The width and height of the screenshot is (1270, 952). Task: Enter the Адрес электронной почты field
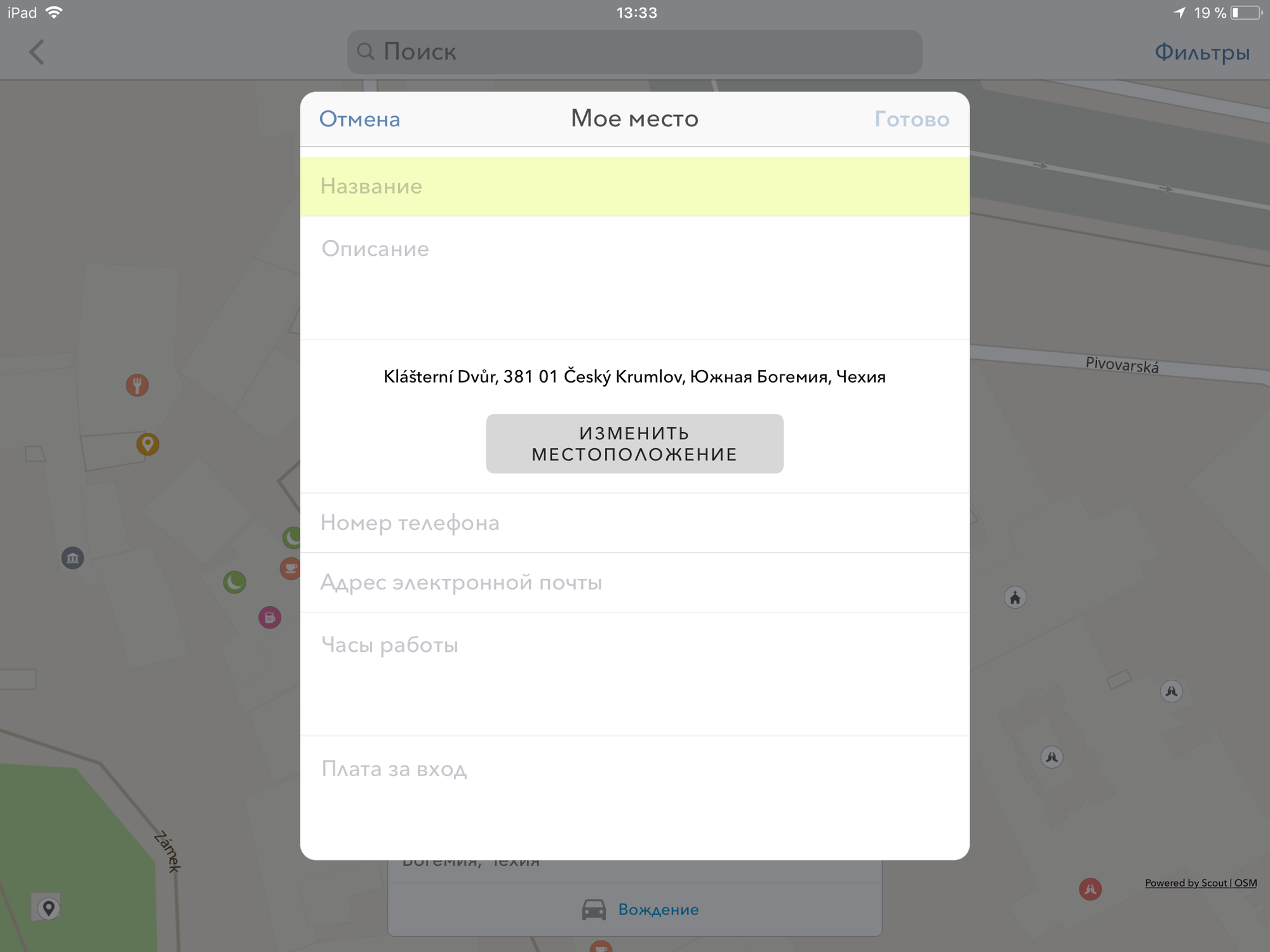[634, 582]
